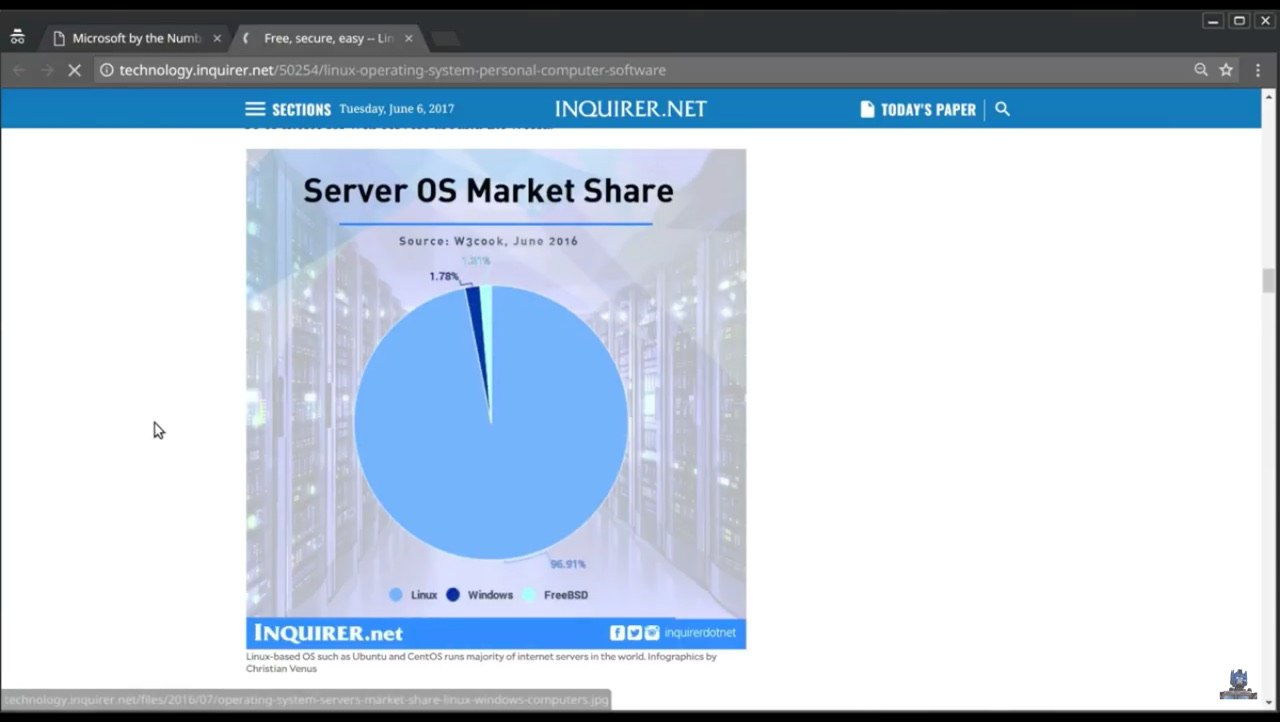The height and width of the screenshot is (722, 1280).
Task: Minimize the browser window
Action: (x=1213, y=21)
